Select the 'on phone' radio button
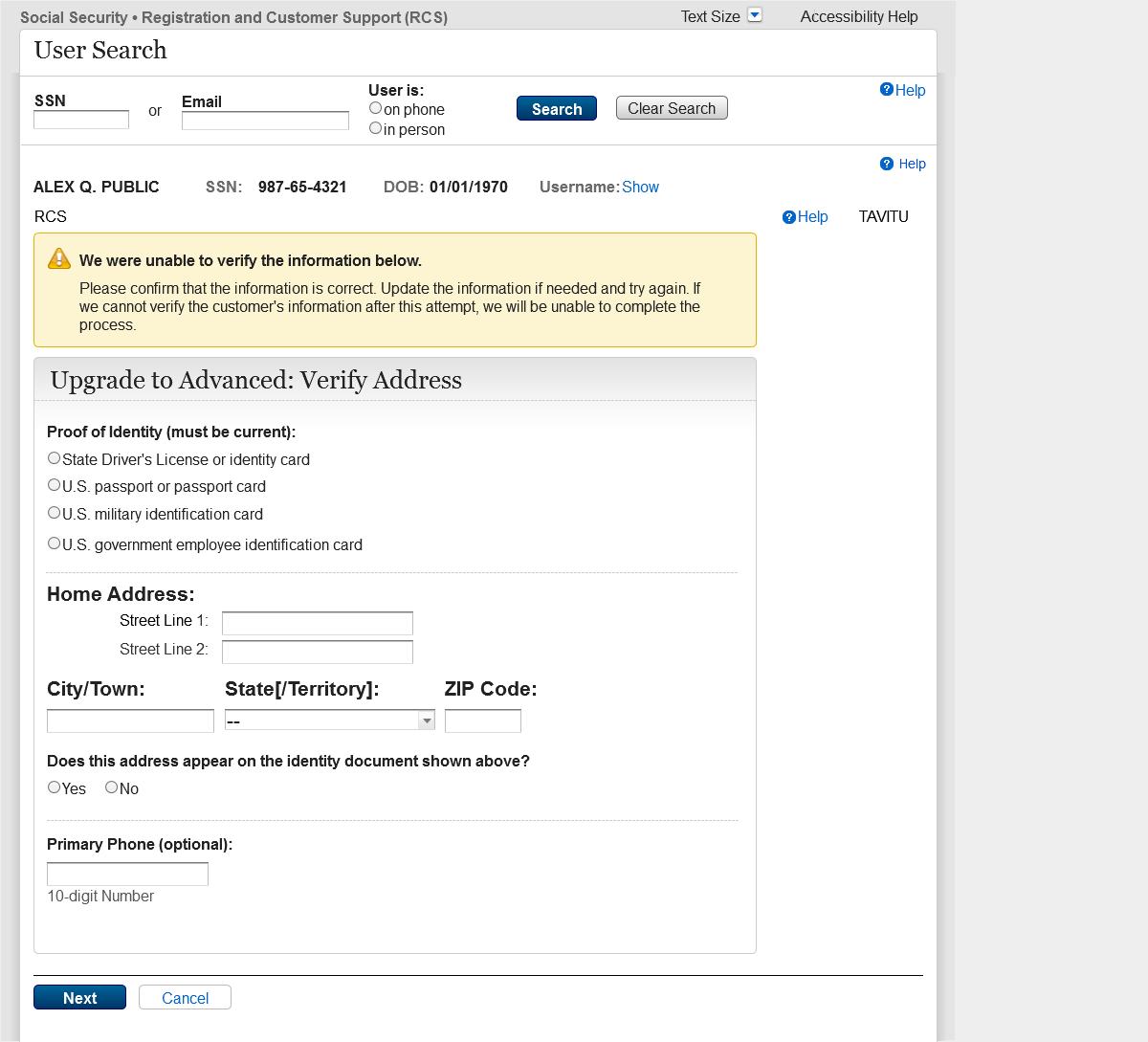 [x=376, y=108]
